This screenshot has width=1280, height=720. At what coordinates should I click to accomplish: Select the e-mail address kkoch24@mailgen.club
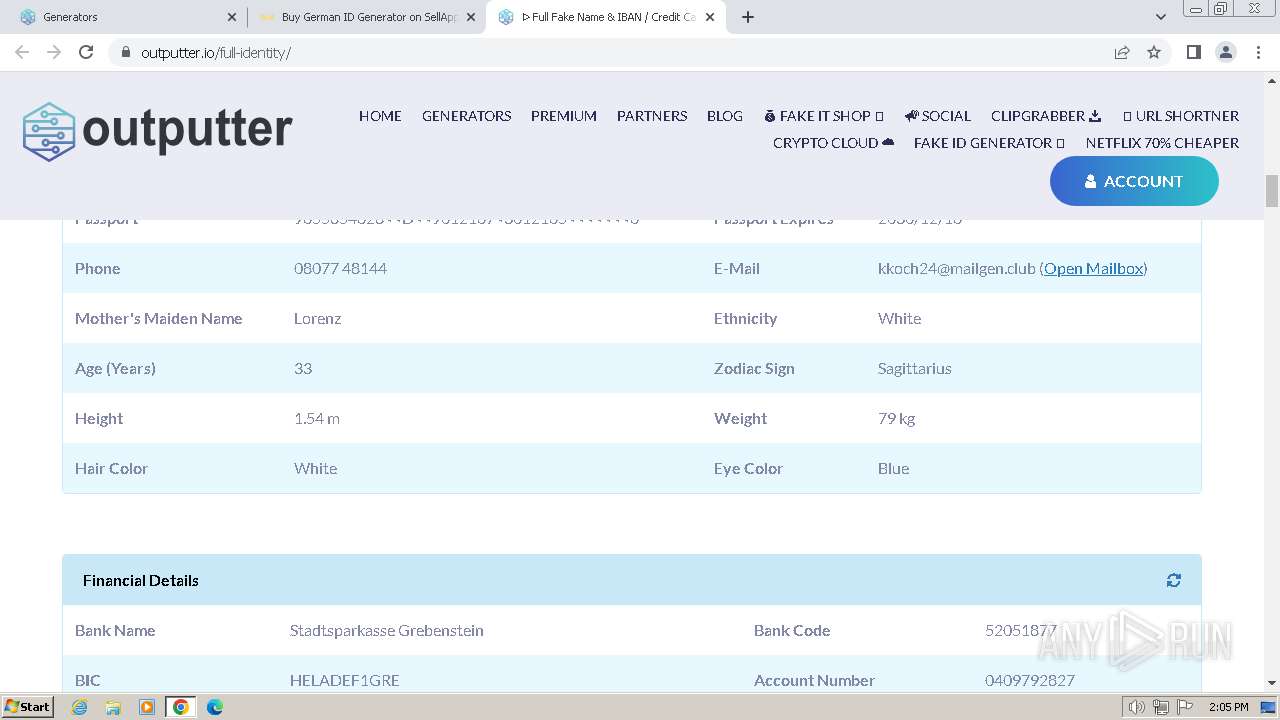(x=956, y=268)
